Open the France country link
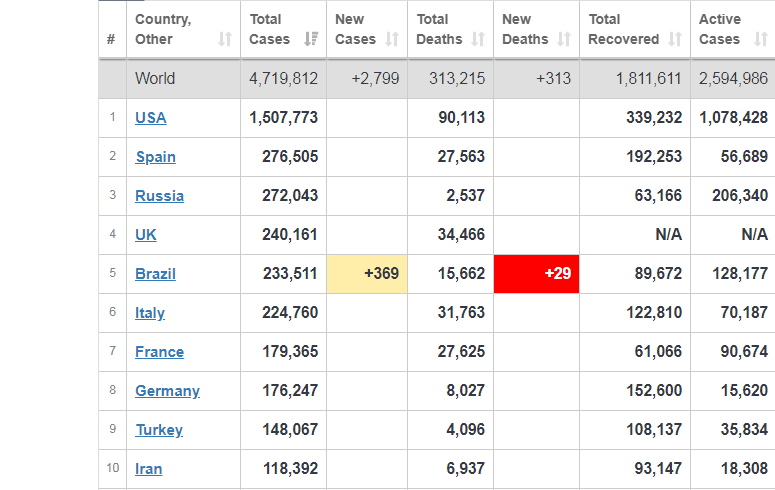This screenshot has width=775, height=490. (160, 352)
